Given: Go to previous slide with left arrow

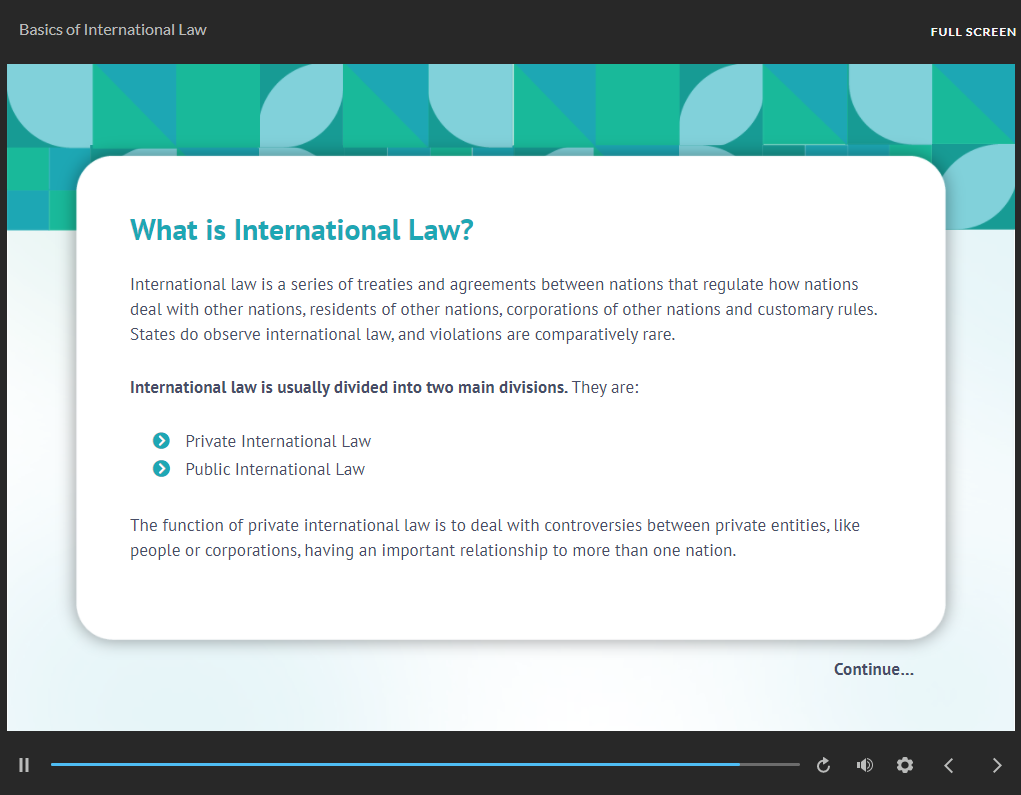Looking at the screenshot, I should (949, 765).
